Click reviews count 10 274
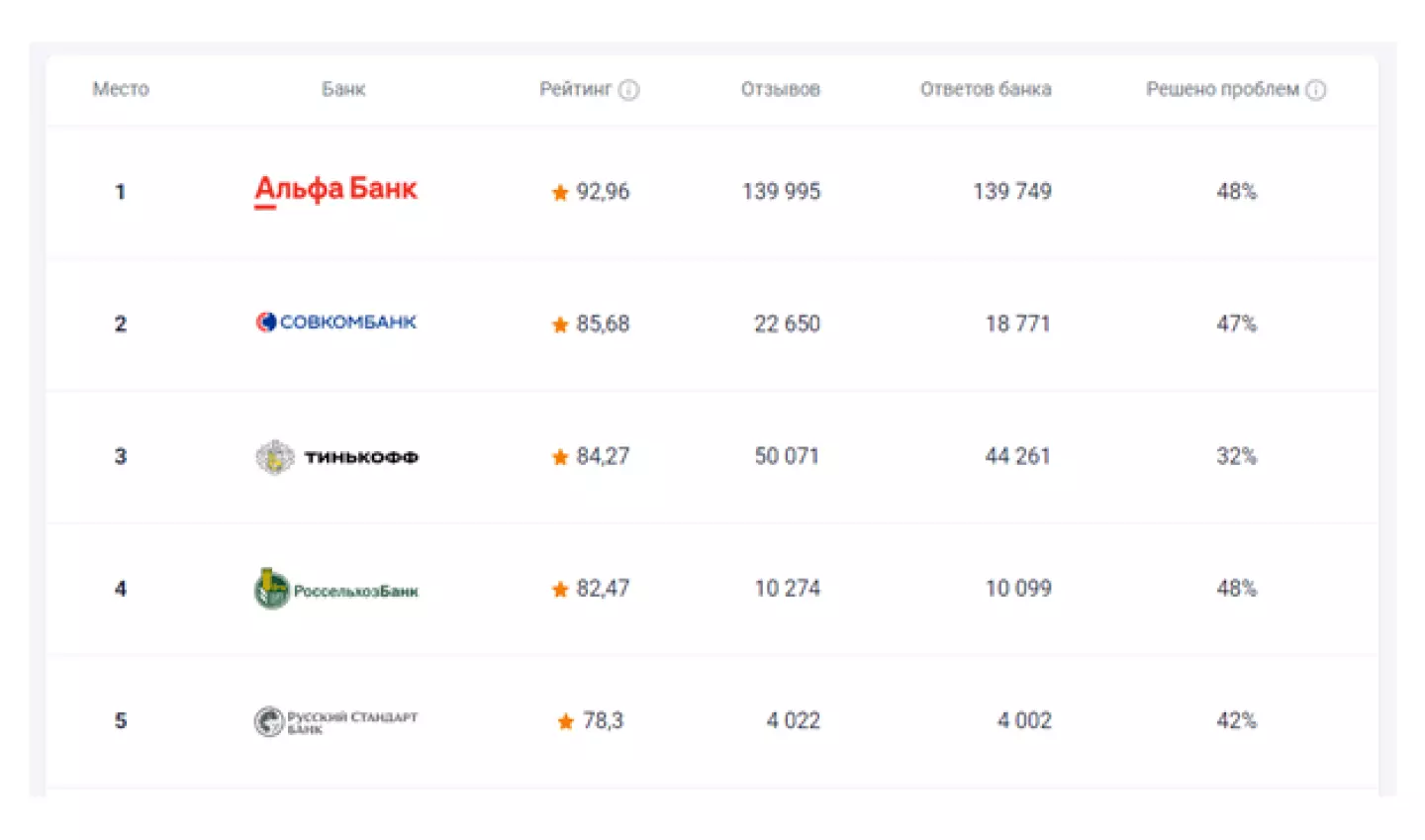The image size is (1425, 840). (788, 589)
